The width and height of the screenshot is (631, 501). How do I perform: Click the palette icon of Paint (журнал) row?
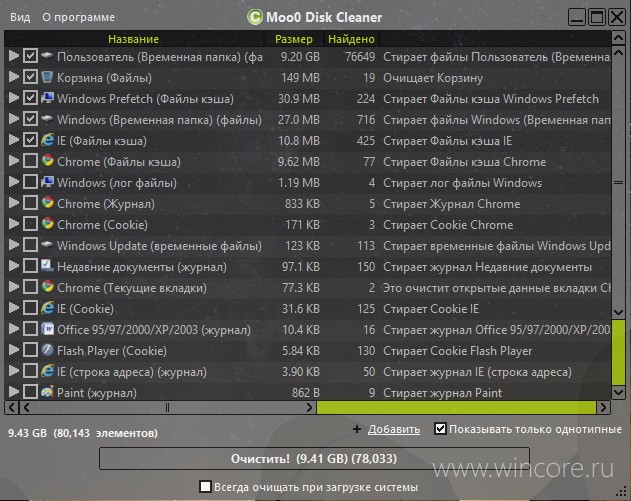[47, 392]
